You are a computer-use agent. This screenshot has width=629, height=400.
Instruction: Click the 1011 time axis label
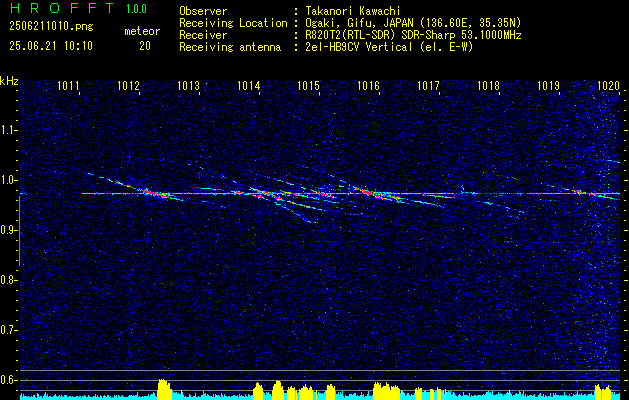(68, 86)
